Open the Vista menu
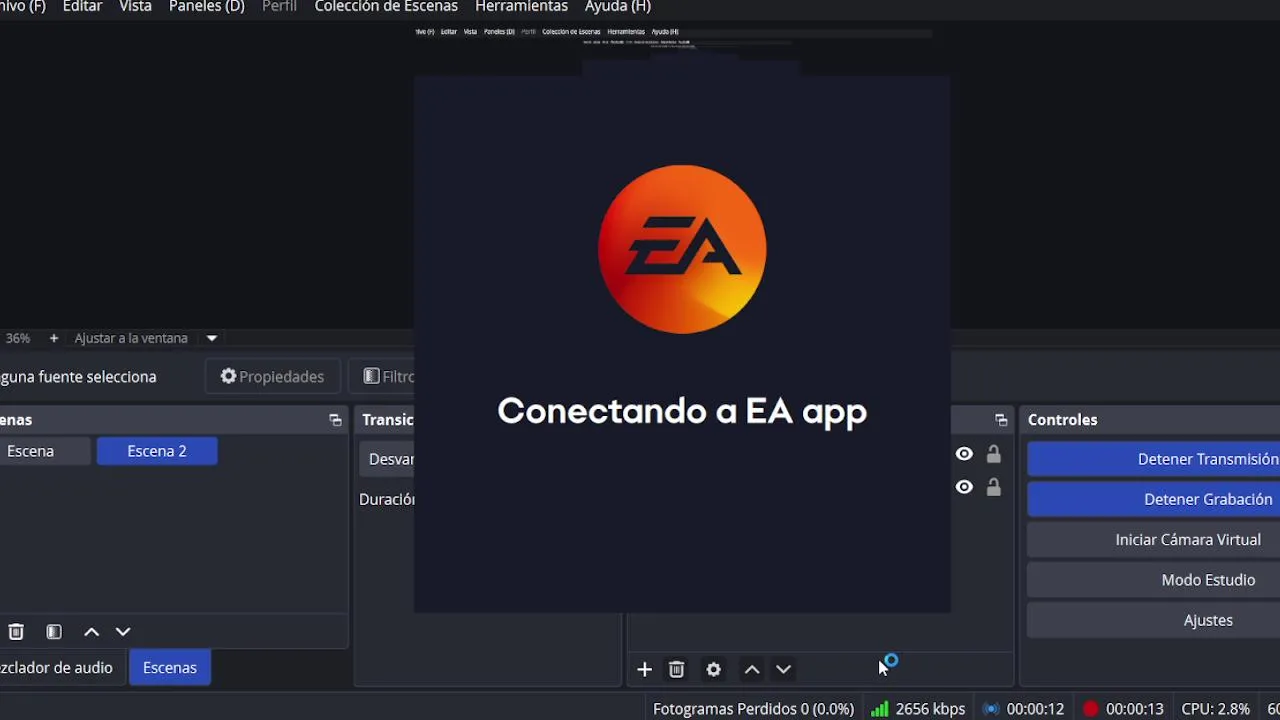Screen dimensions: 1280x720 pos(135,7)
